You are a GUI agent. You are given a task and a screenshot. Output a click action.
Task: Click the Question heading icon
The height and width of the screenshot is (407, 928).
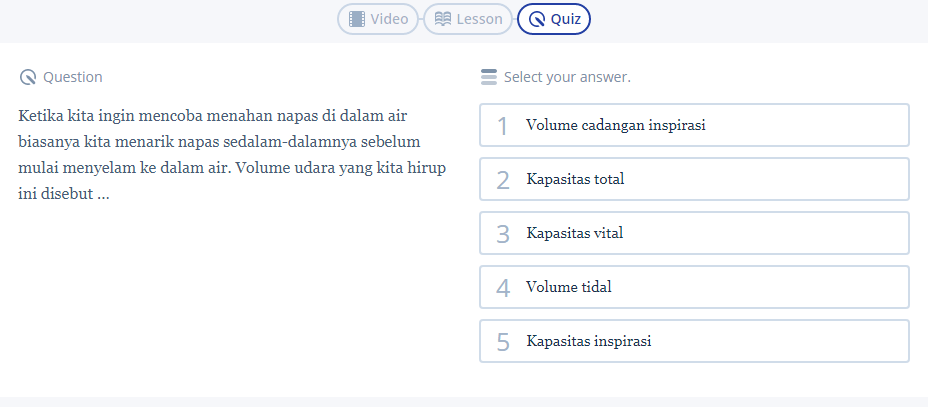(x=28, y=77)
